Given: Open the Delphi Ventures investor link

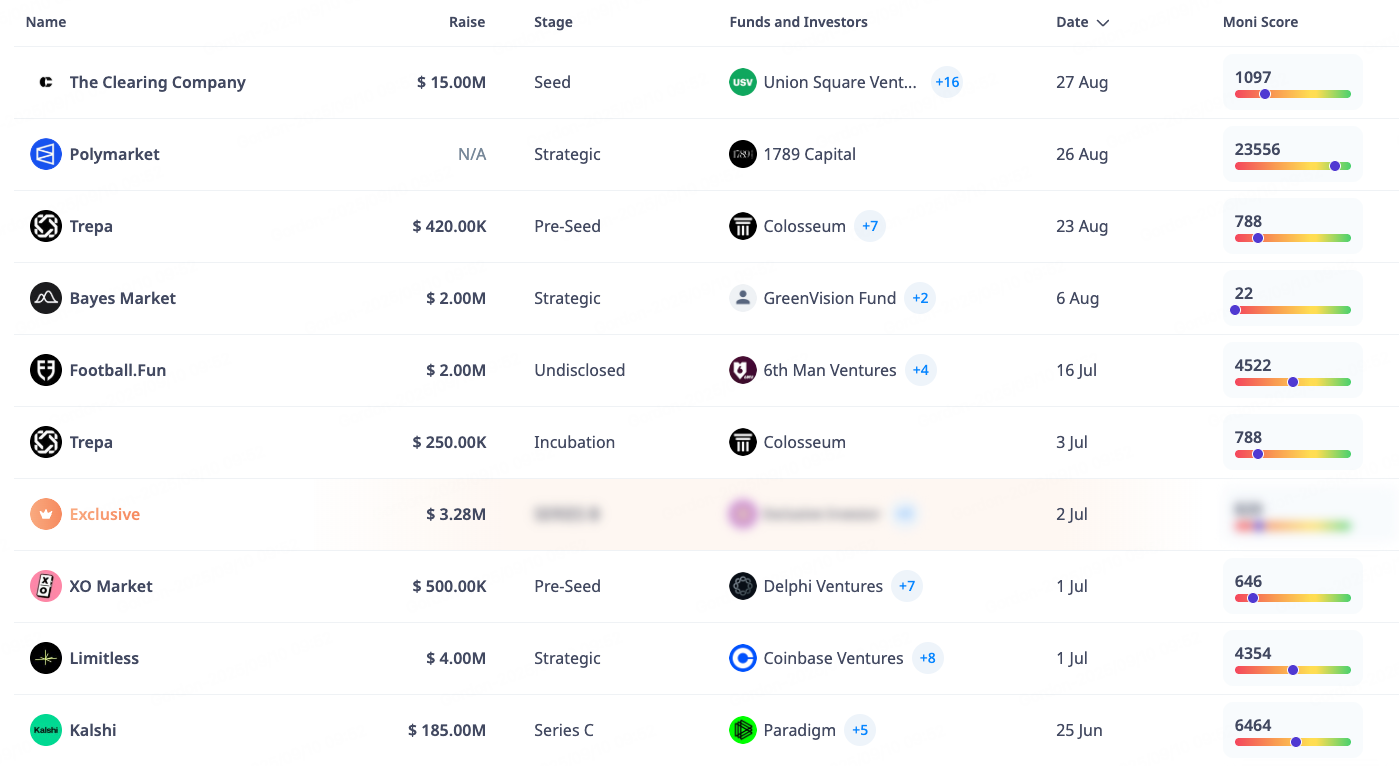Looking at the screenshot, I should pos(823,586).
